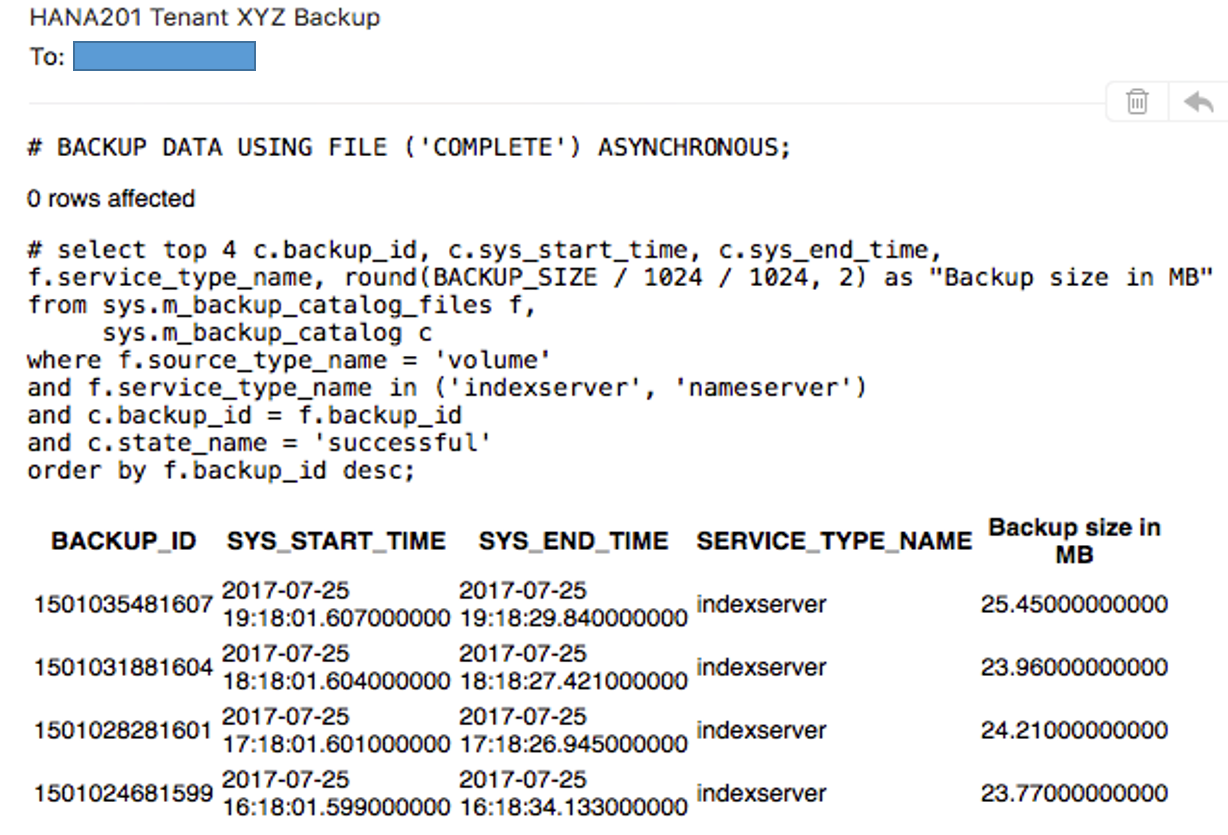This screenshot has width=1228, height=835.
Task: Select backup ID 1501024681599
Action: pos(122,793)
